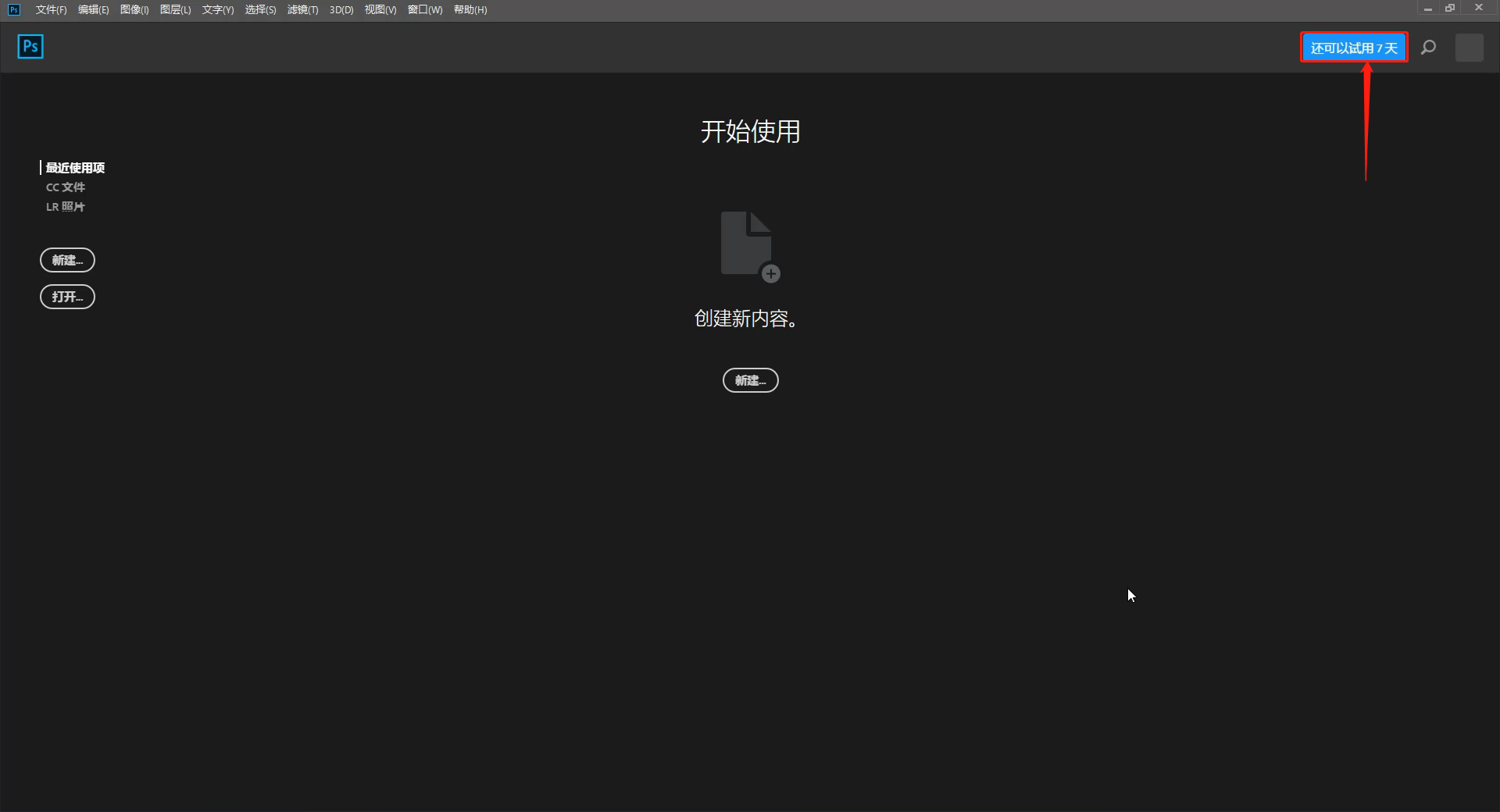The height and width of the screenshot is (812, 1500).
Task: Click the small Ps title bar icon
Action: 14,9
